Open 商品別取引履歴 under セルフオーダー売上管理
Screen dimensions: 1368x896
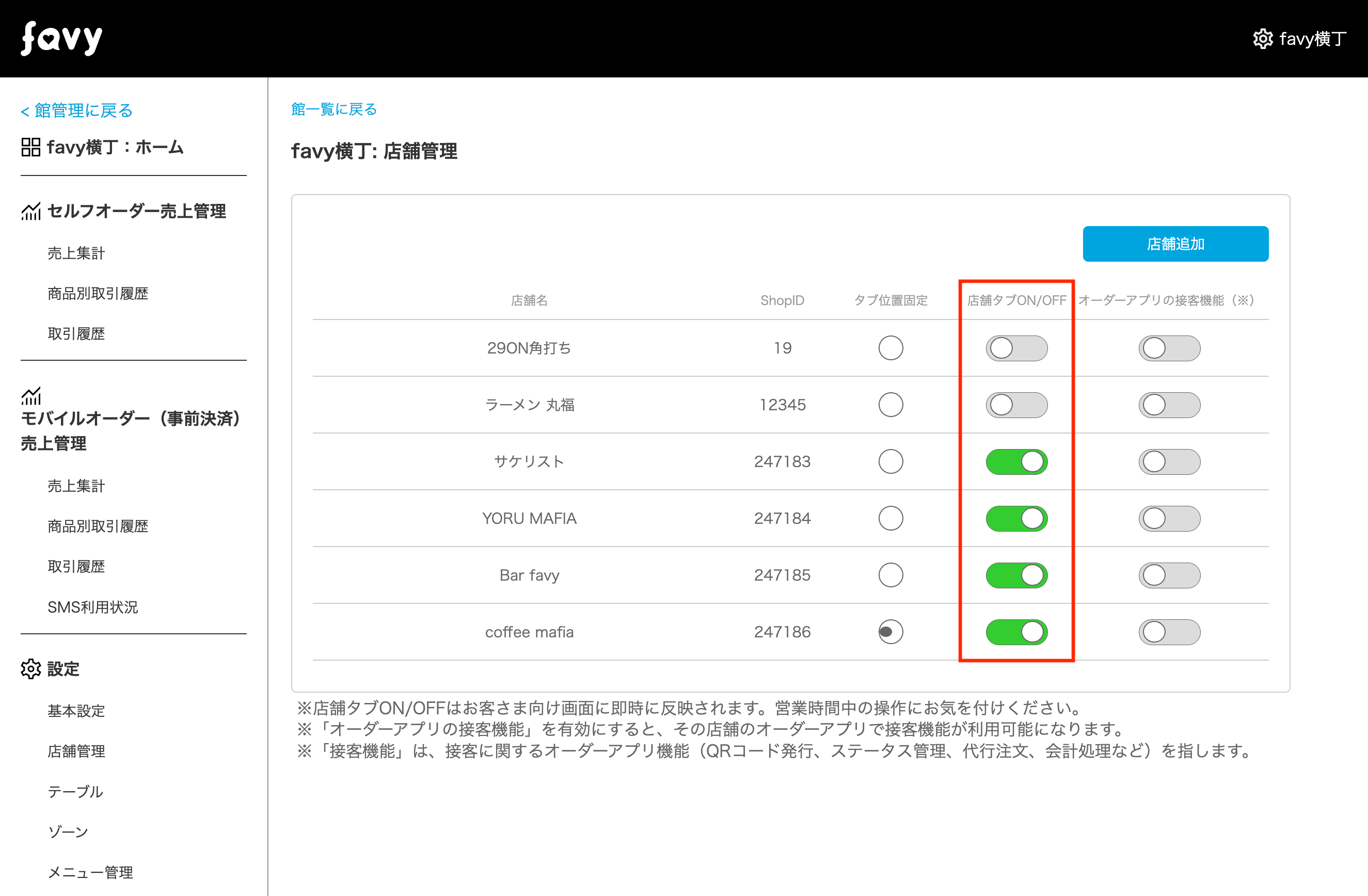point(98,294)
